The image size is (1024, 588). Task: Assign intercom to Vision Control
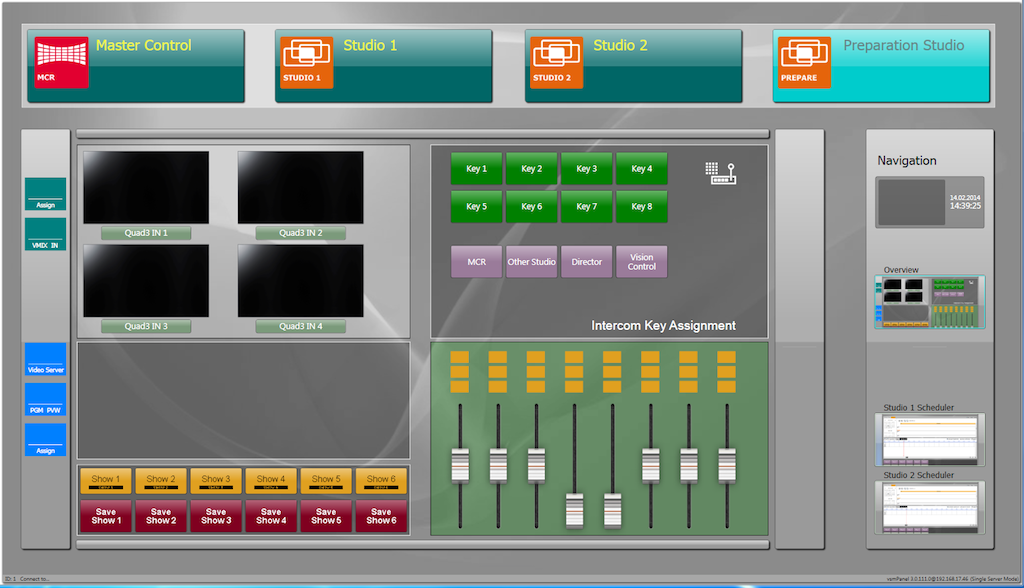[x=641, y=262]
